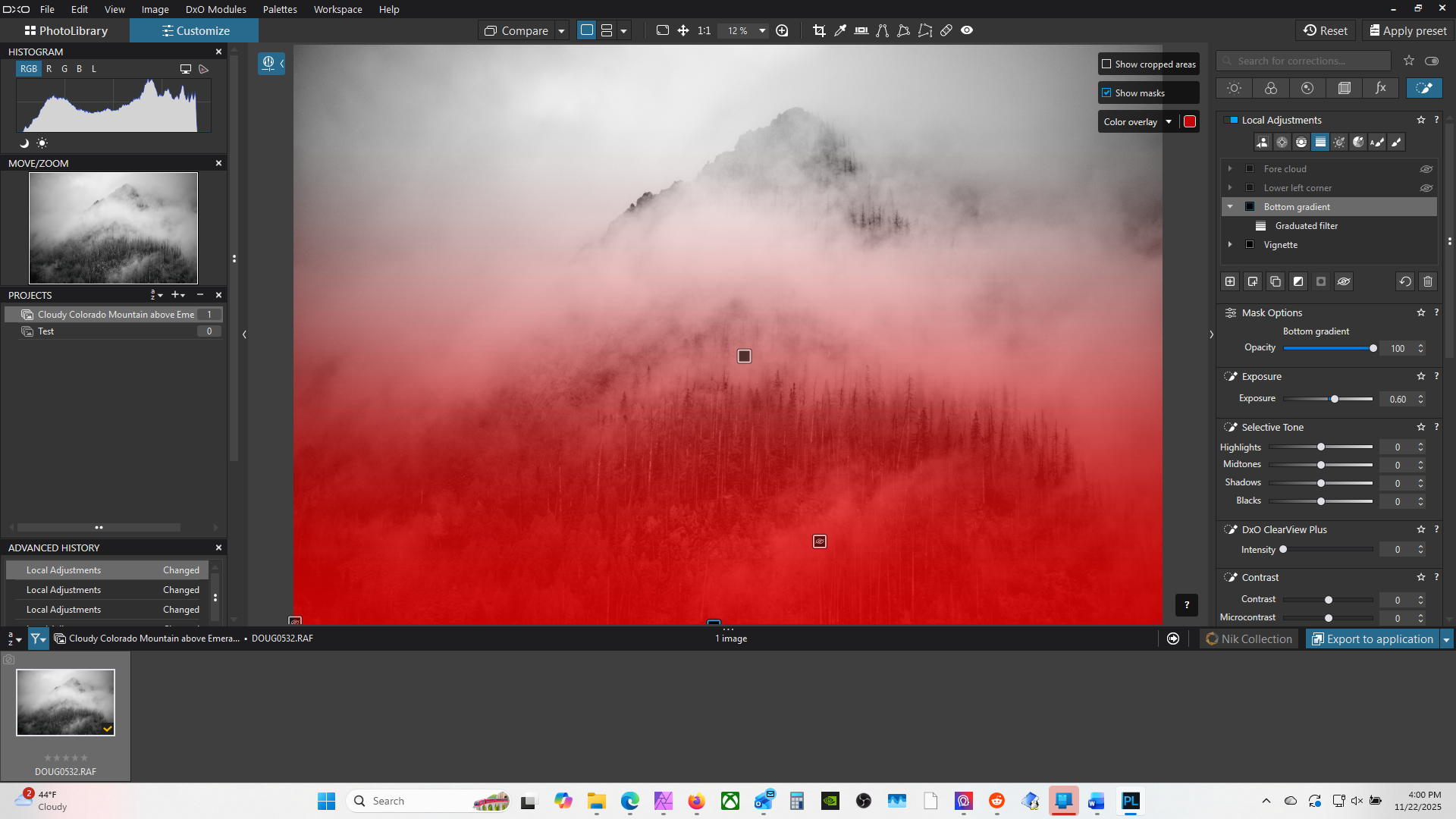This screenshot has width=1456, height=819.
Task: Select the Control Point local adjustment tool
Action: click(x=1282, y=142)
